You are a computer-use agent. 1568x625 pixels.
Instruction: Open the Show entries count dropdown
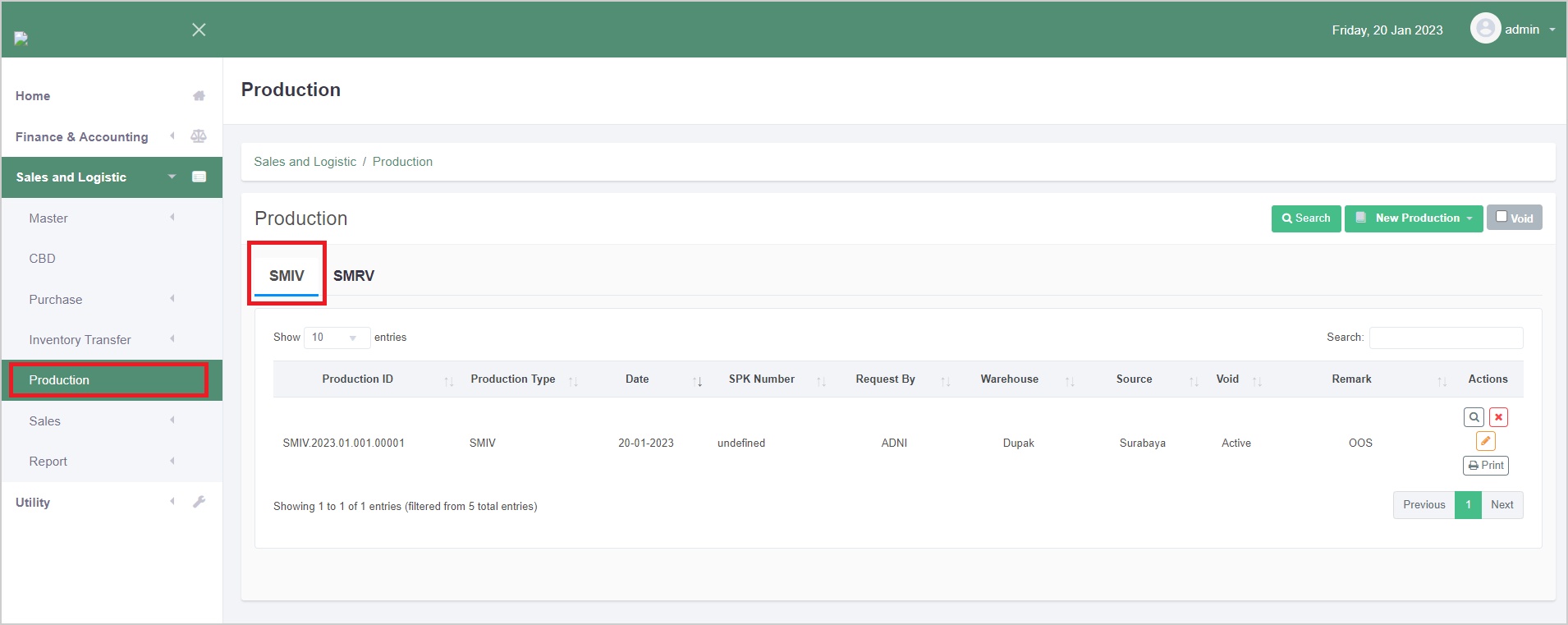pos(337,338)
